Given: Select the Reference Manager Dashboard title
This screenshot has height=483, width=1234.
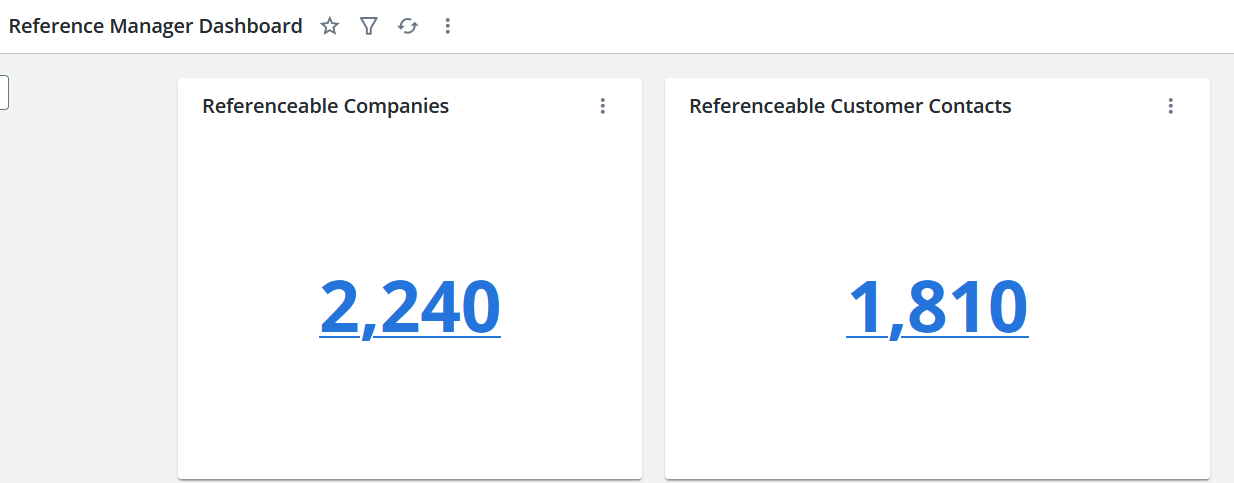Looking at the screenshot, I should point(155,27).
